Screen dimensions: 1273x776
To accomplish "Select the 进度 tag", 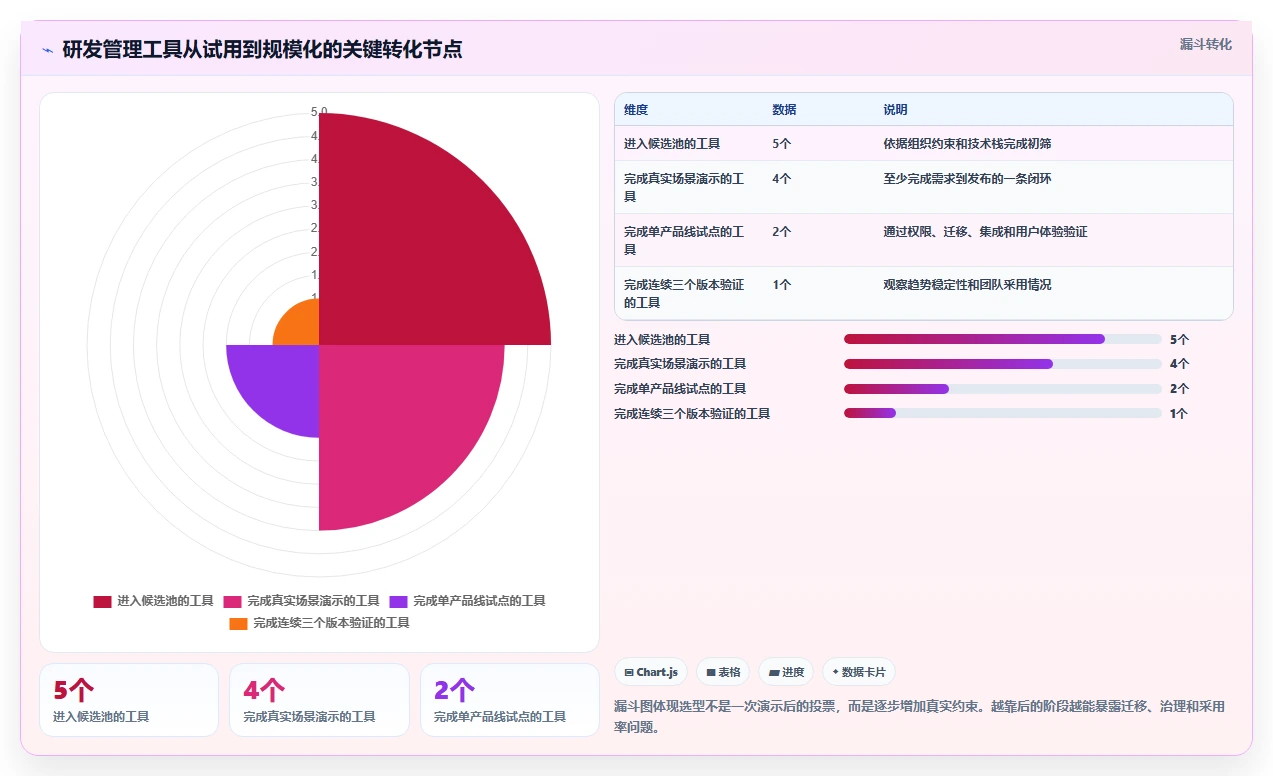I will (x=786, y=672).
